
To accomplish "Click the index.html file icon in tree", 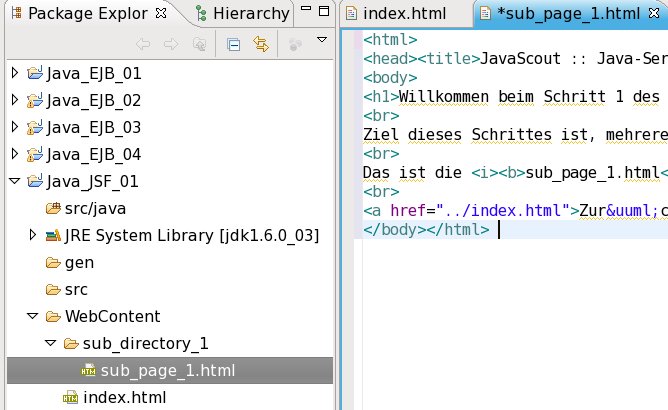I will click(x=71, y=398).
